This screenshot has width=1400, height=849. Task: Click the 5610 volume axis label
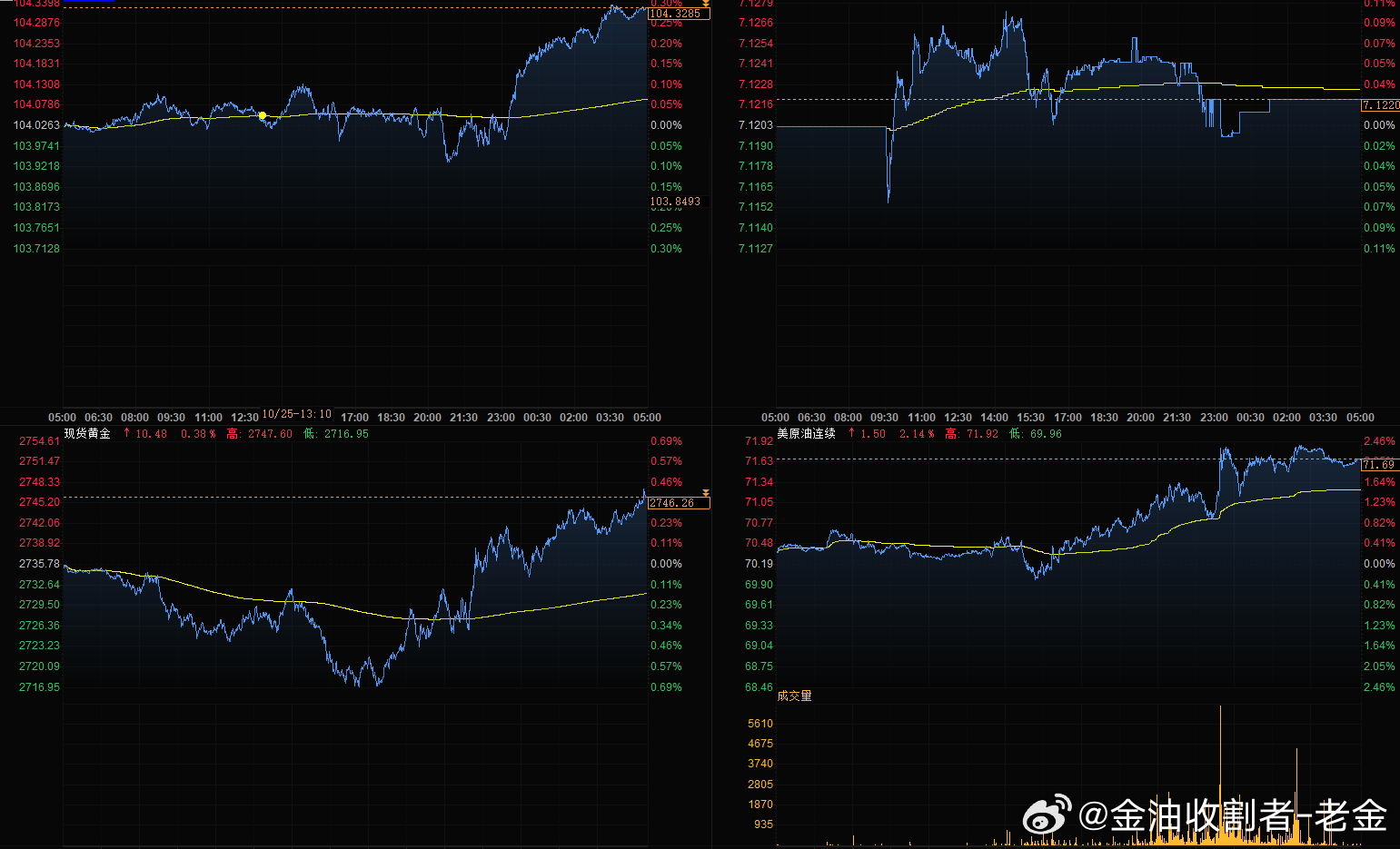coord(760,724)
